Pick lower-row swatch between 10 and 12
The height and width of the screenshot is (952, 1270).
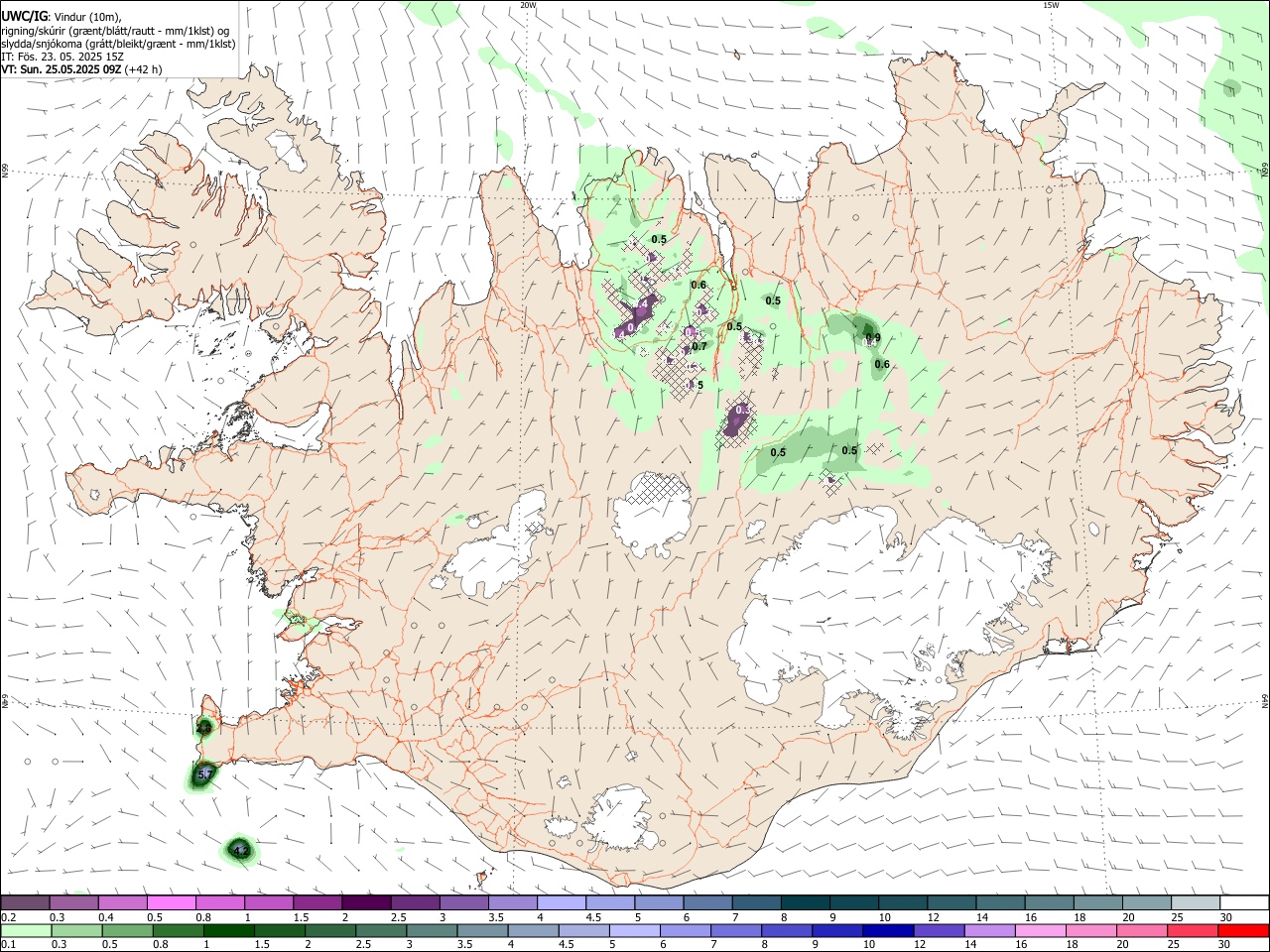pyautogui.click(x=886, y=931)
